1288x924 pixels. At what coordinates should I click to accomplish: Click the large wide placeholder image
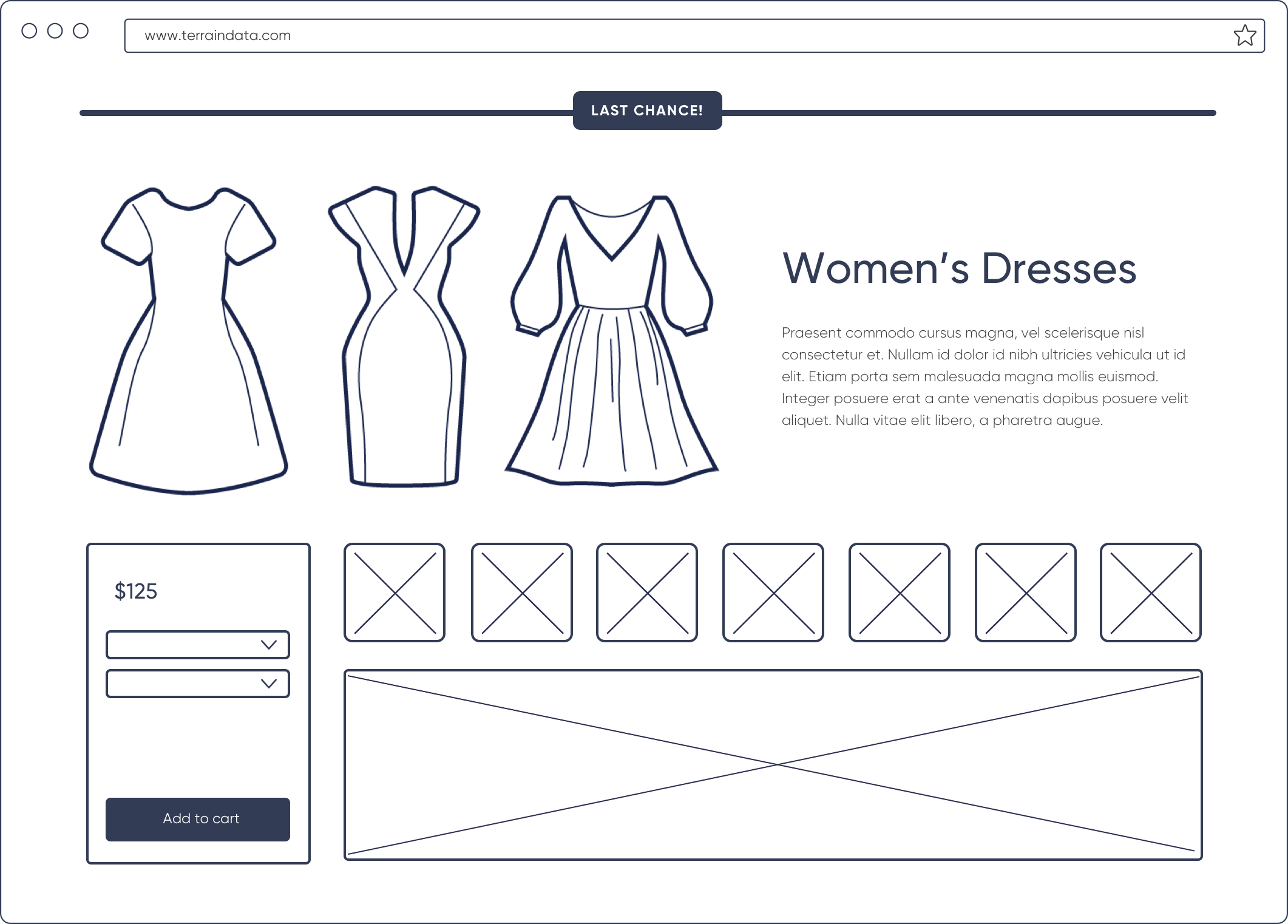[x=773, y=765]
